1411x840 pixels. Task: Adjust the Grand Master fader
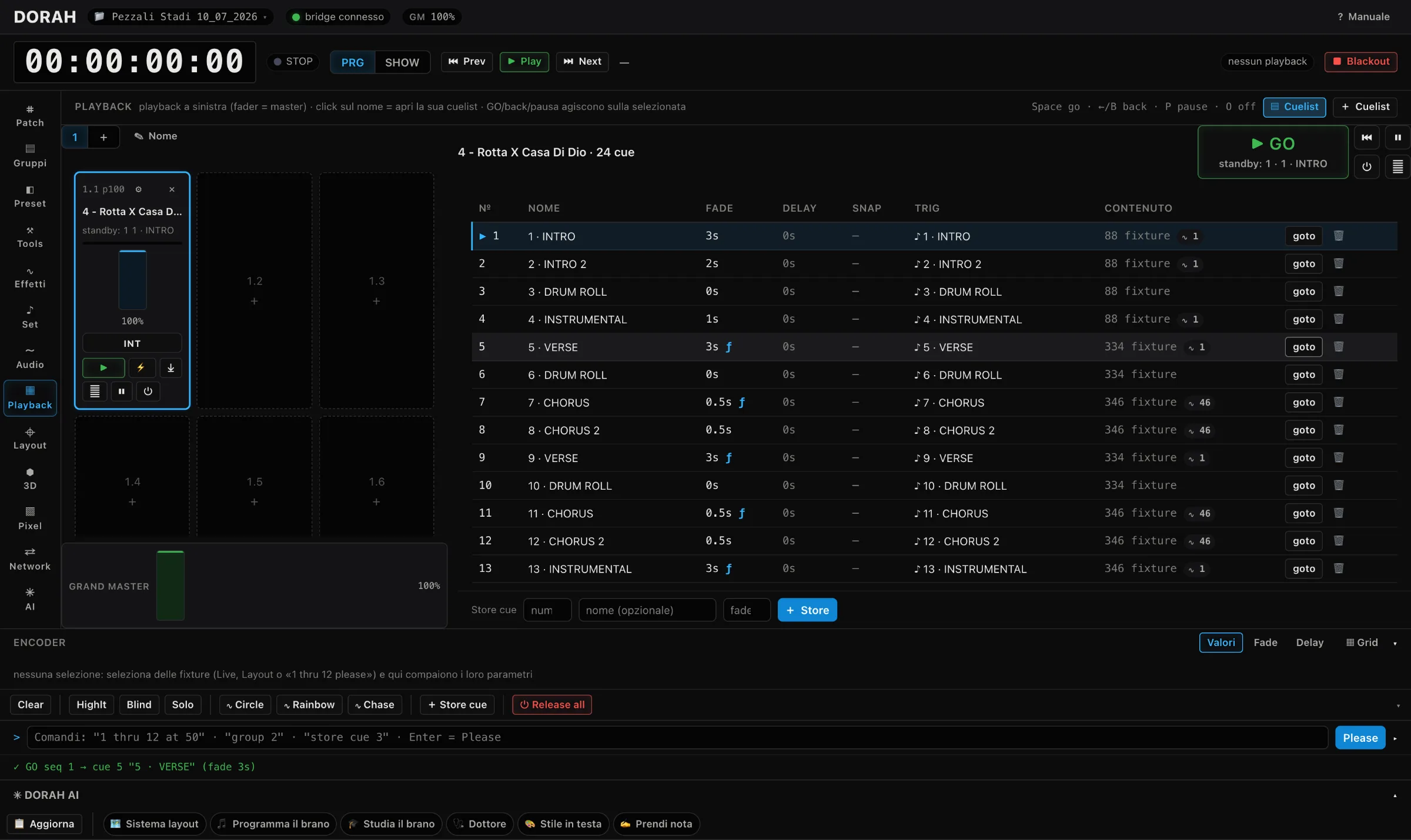[x=170, y=585]
